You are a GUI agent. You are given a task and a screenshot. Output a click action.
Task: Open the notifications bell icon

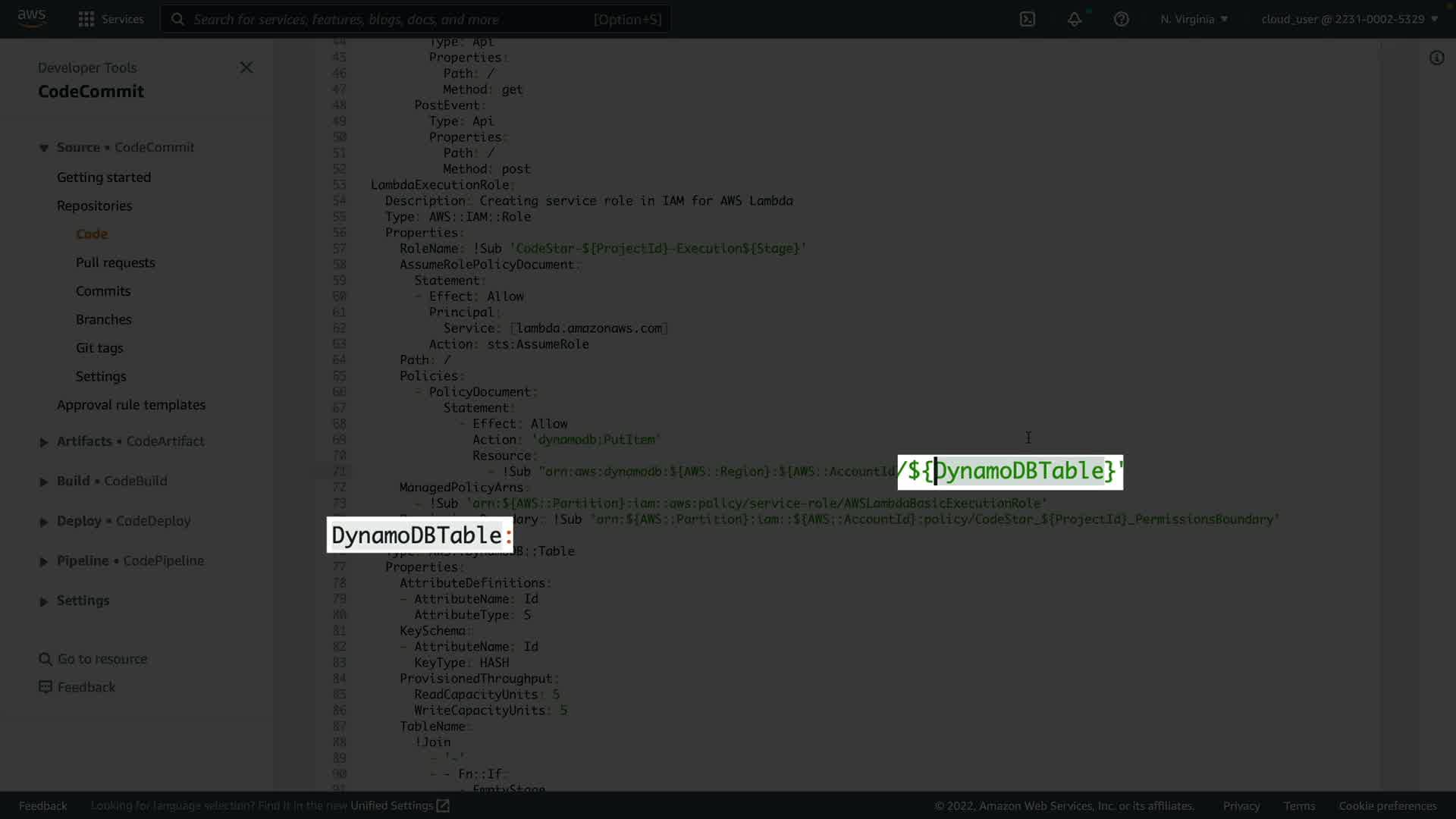(x=1075, y=19)
